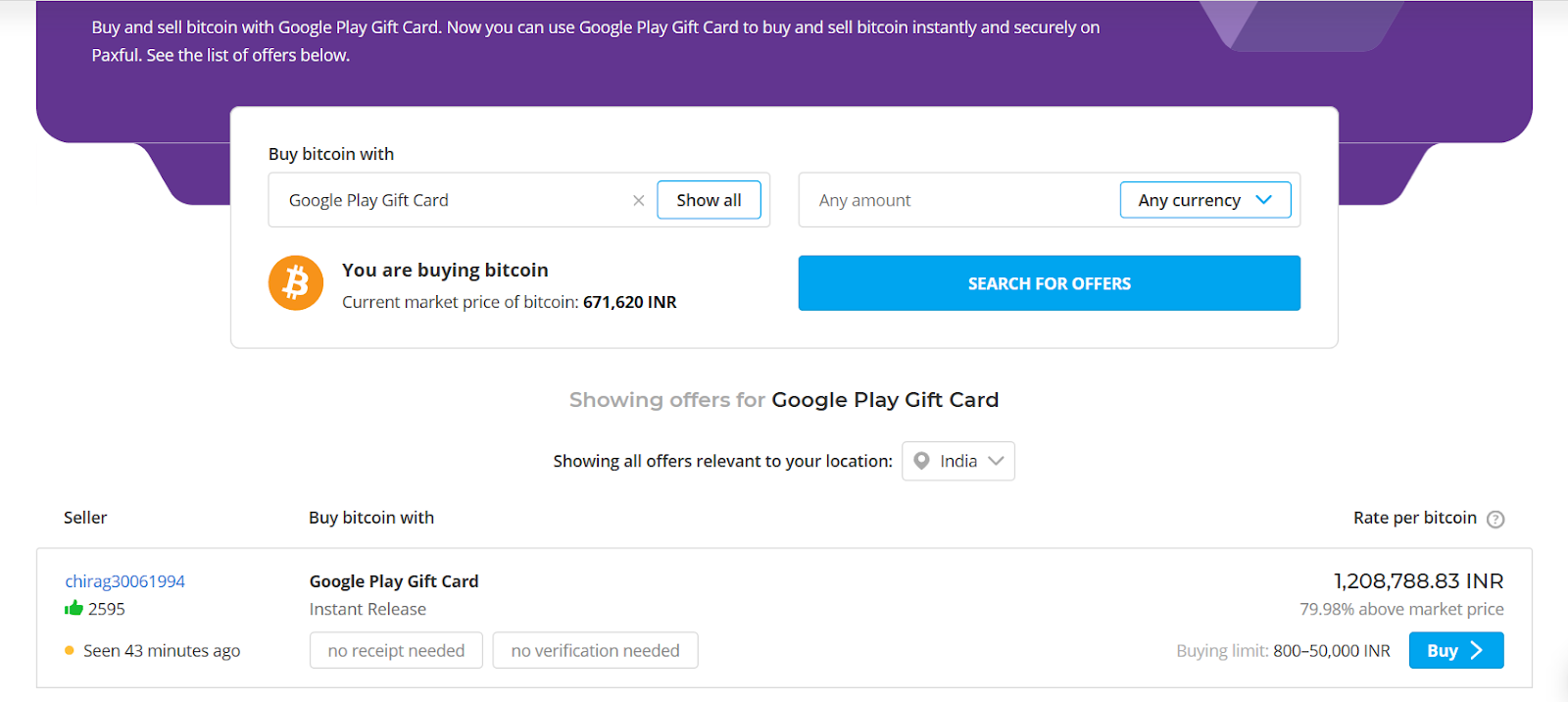Click the 2595 feedback score
1568x702 pixels.
coord(107,609)
